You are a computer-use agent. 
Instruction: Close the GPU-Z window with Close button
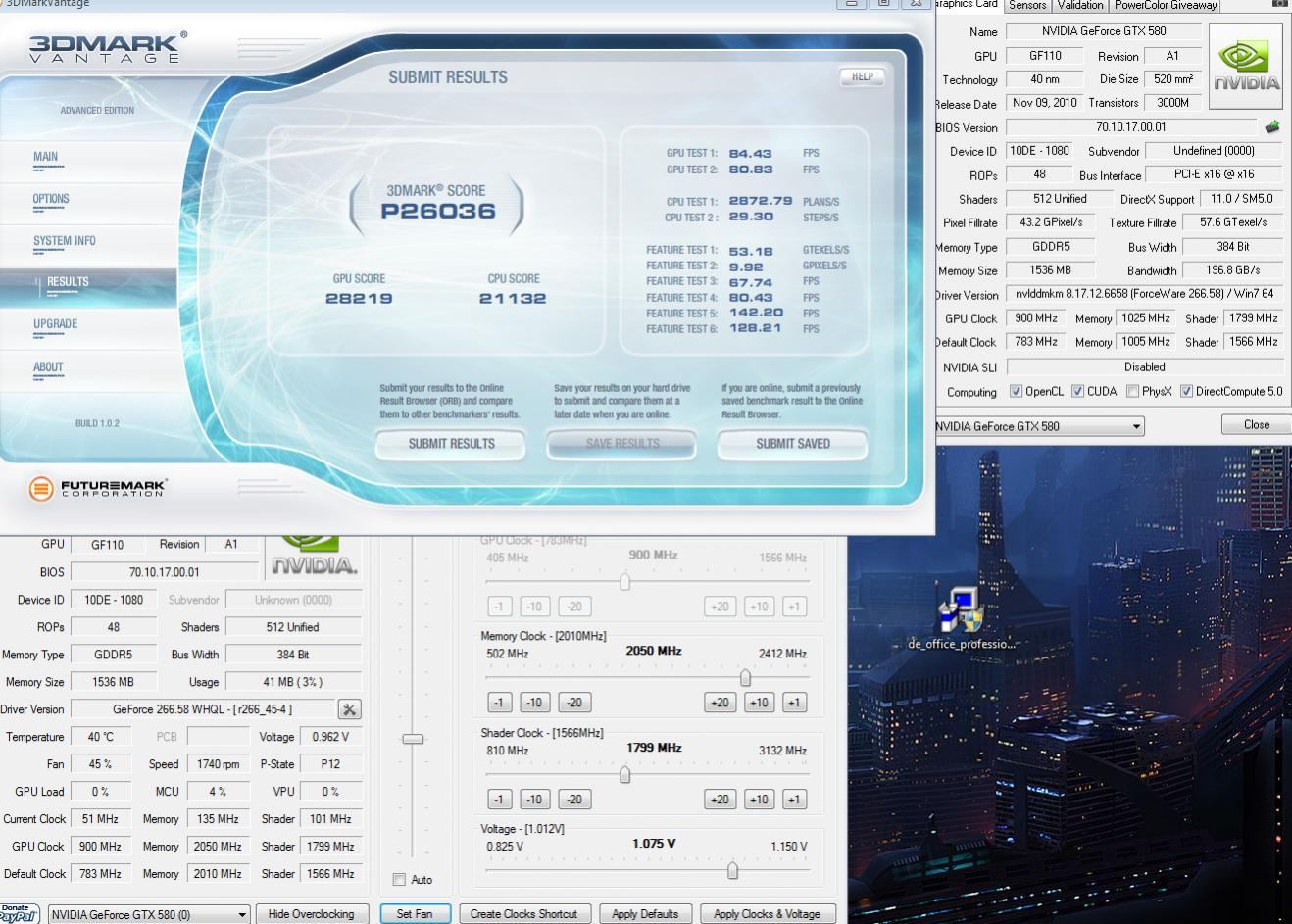tap(1256, 424)
